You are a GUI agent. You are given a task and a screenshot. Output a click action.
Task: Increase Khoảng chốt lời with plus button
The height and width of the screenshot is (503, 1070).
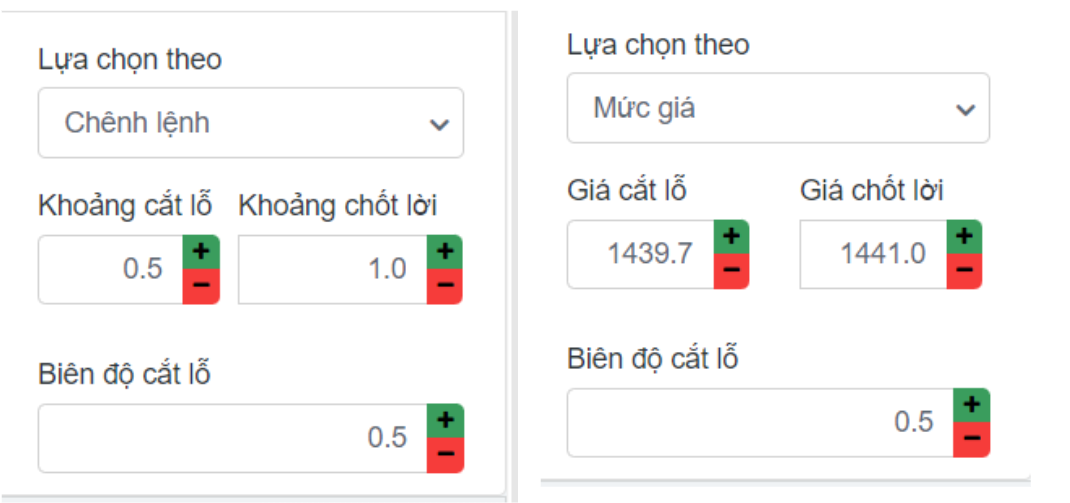pyautogui.click(x=445, y=251)
